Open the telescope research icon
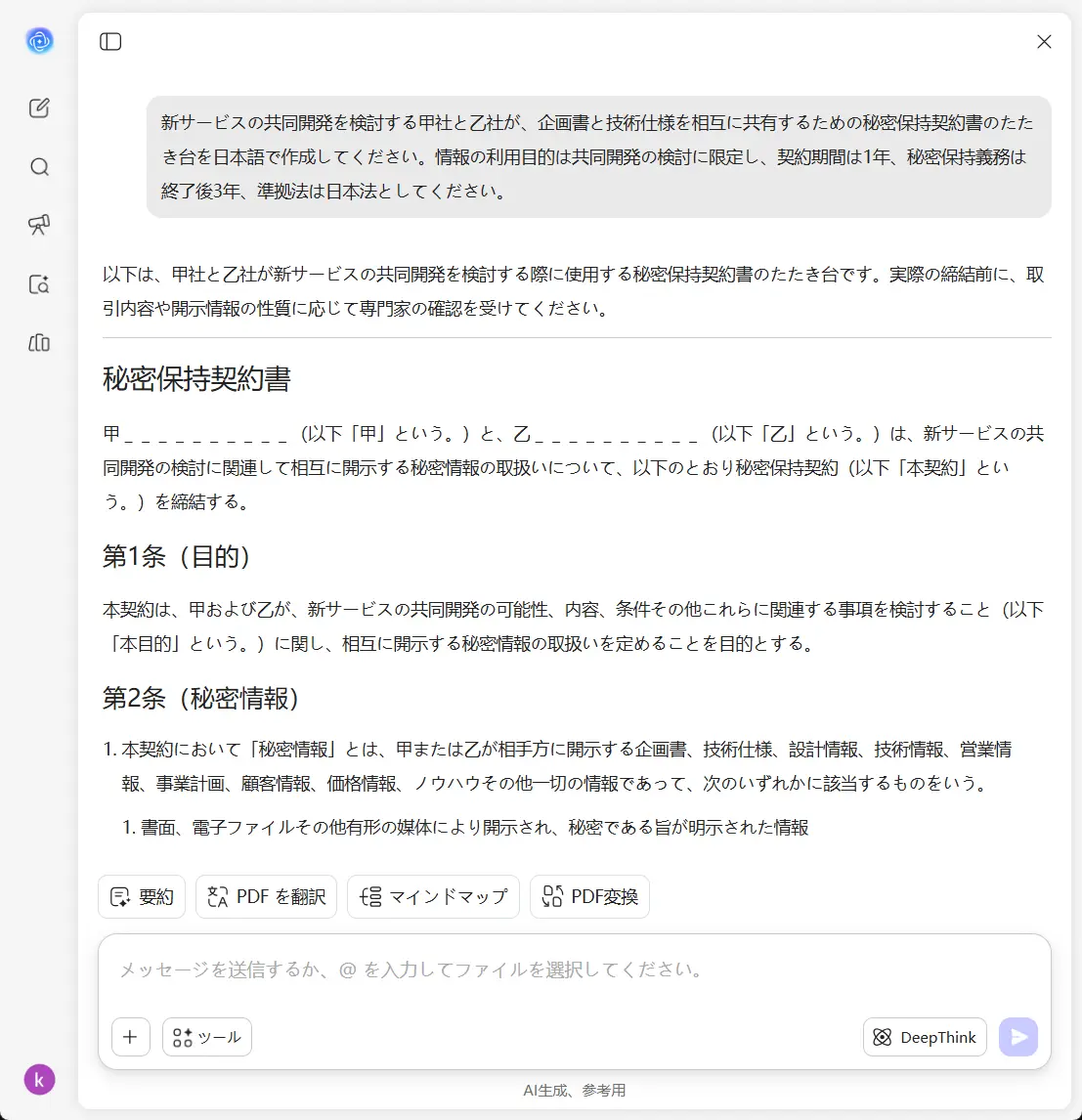 (39, 225)
